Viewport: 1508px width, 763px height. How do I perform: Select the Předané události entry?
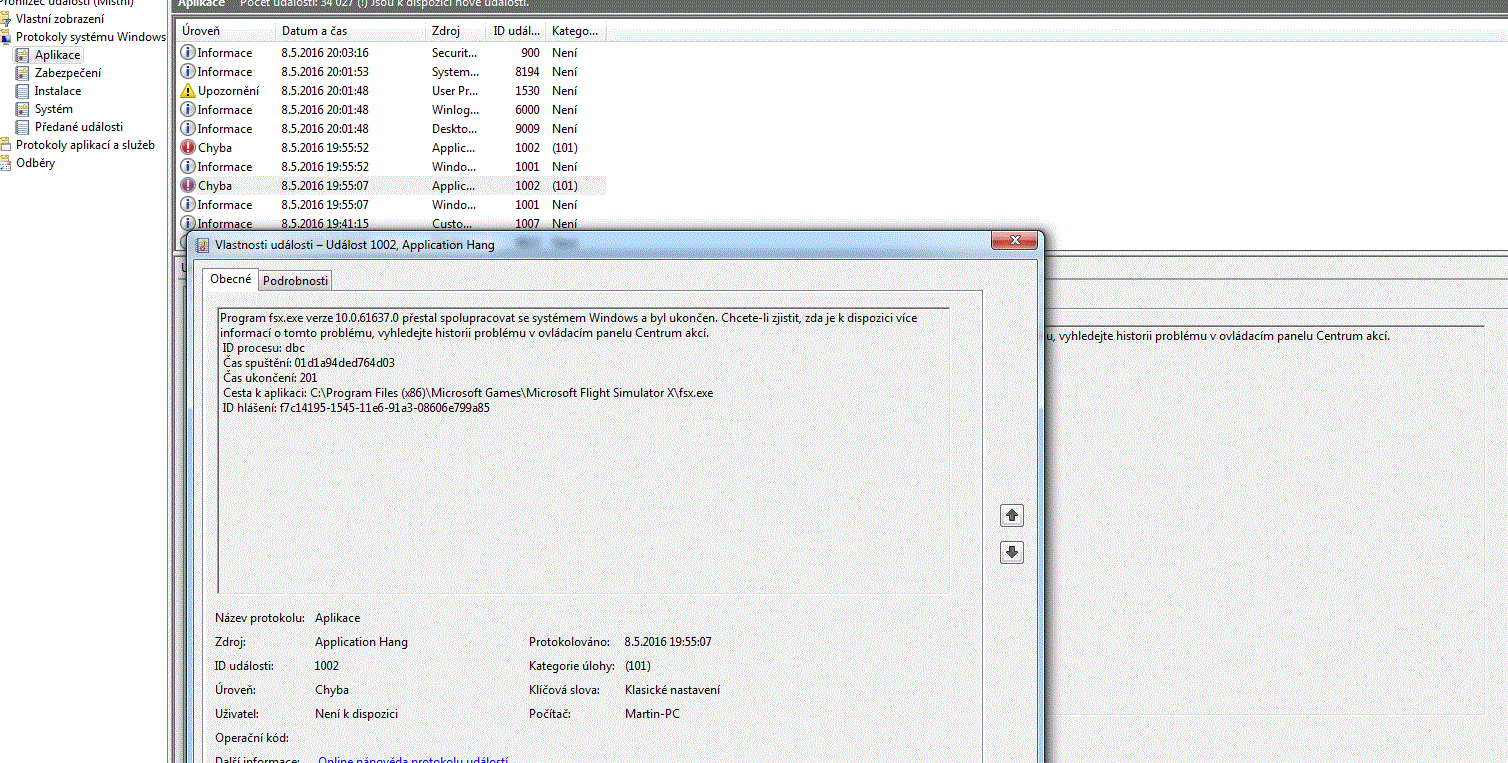pos(79,127)
